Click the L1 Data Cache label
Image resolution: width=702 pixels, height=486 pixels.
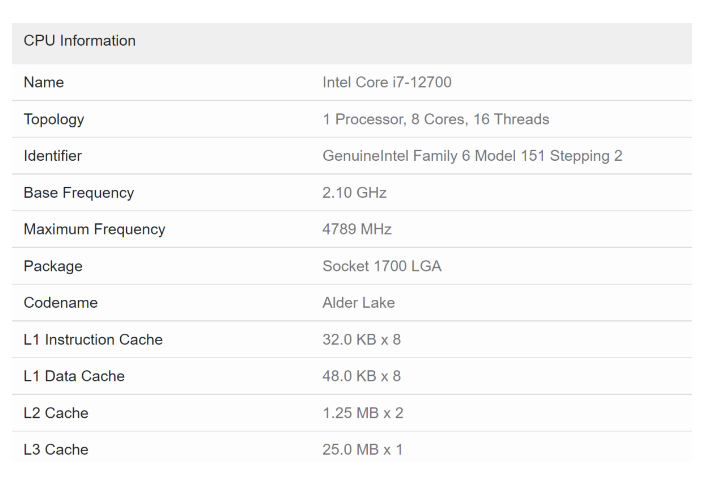click(x=74, y=377)
